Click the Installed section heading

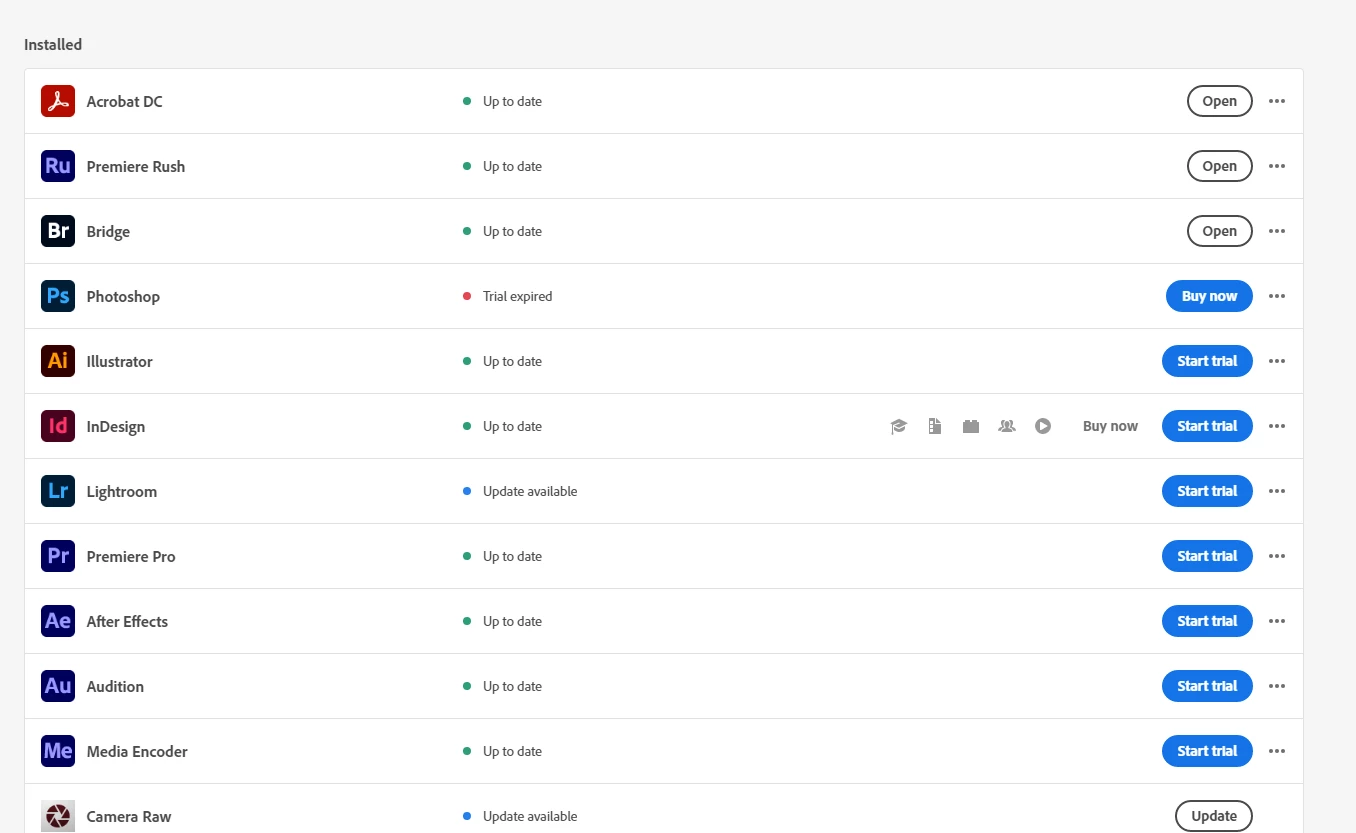pyautogui.click(x=53, y=44)
